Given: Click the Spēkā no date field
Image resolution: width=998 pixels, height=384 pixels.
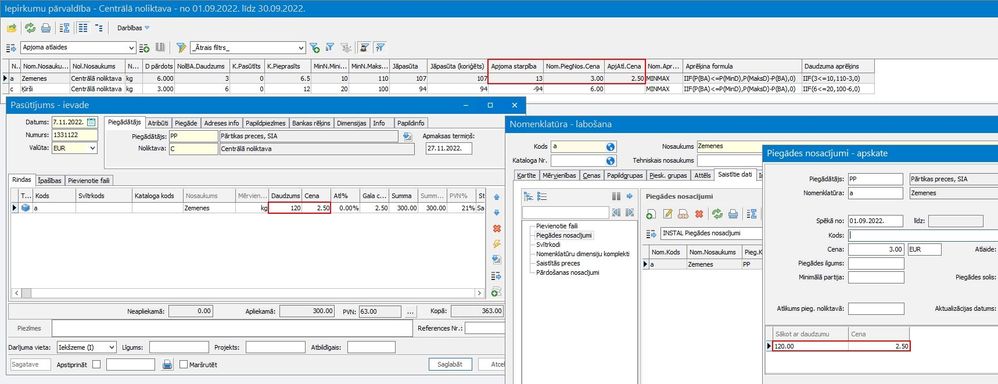Looking at the screenshot, I should [x=876, y=221].
